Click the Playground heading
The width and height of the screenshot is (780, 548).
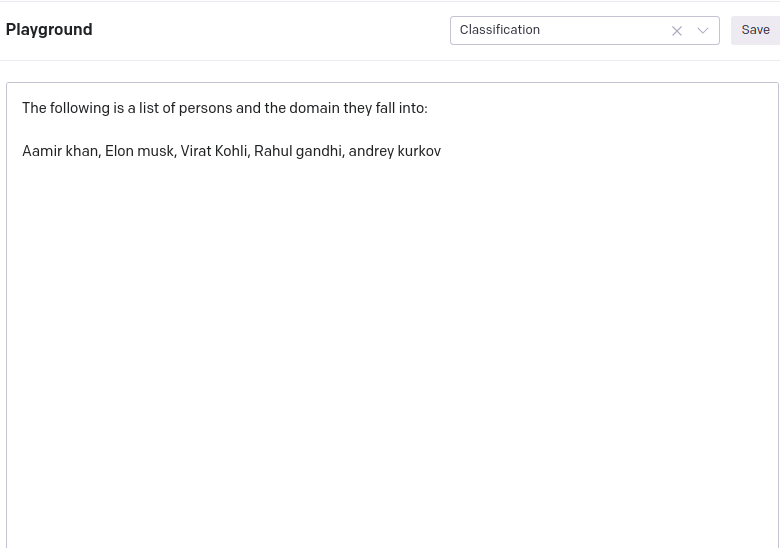point(49,29)
